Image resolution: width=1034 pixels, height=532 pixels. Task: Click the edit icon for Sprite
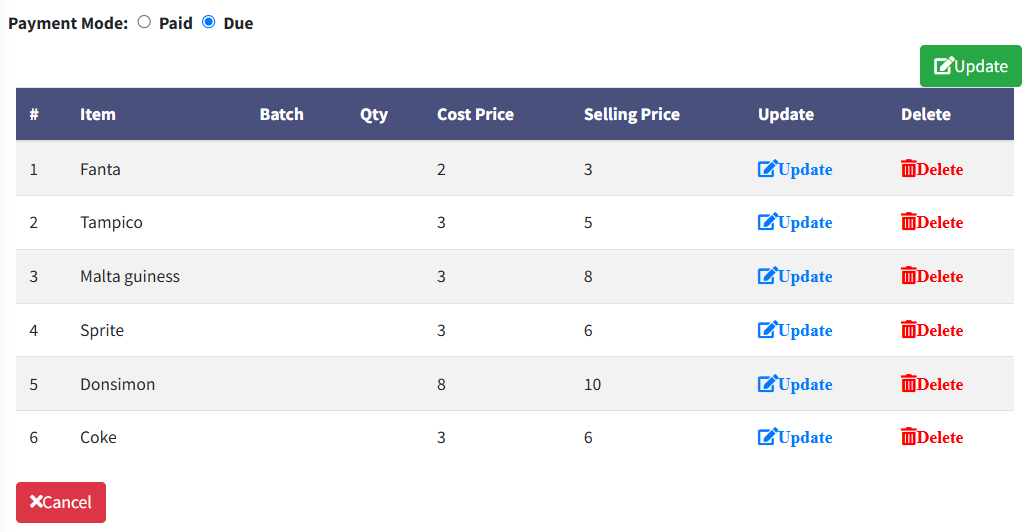tap(767, 330)
